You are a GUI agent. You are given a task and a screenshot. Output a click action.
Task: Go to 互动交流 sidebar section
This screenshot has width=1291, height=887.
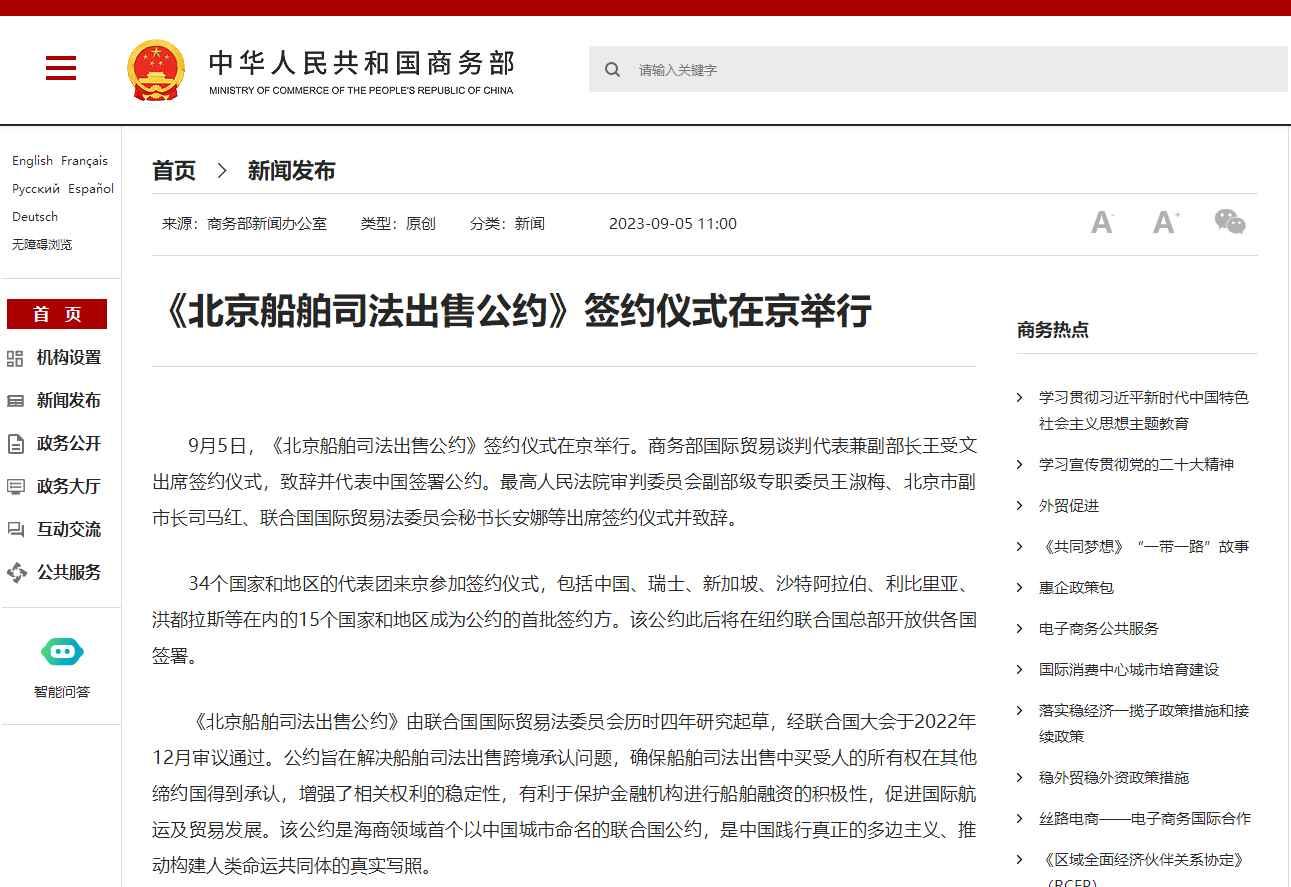pos(68,530)
